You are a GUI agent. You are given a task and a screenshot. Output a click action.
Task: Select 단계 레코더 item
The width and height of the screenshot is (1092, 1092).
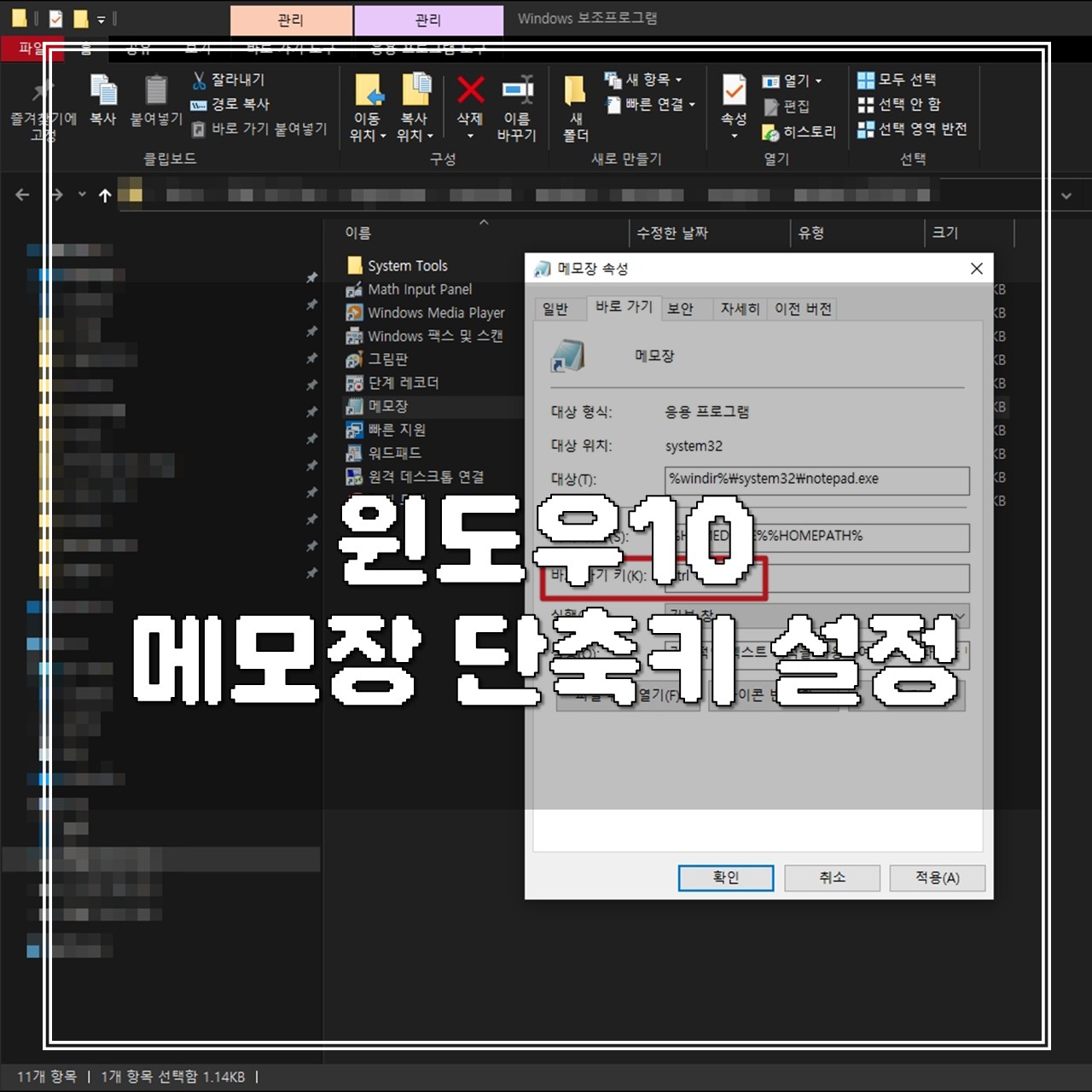(392, 383)
